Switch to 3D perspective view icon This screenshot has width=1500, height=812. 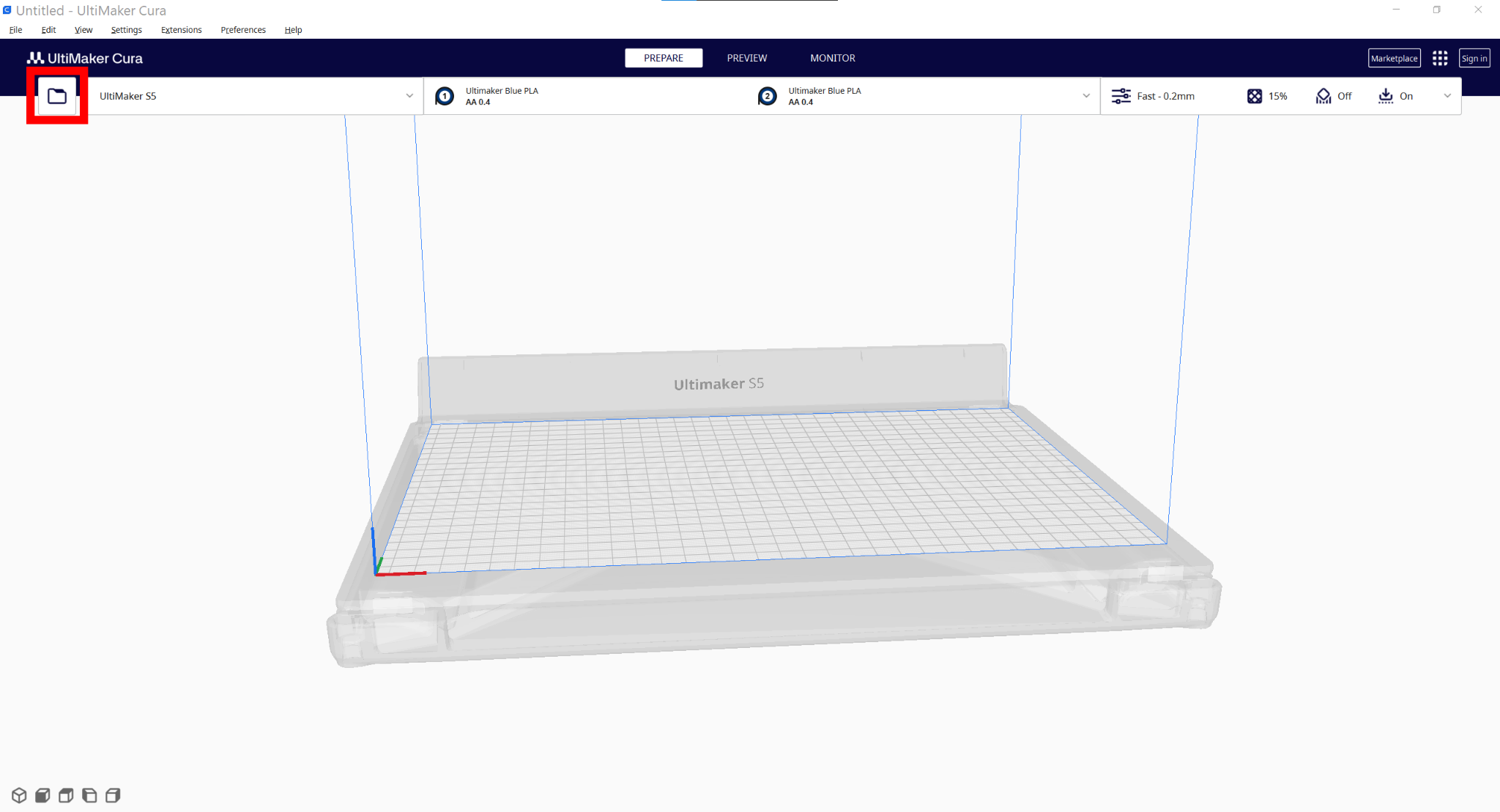click(19, 795)
